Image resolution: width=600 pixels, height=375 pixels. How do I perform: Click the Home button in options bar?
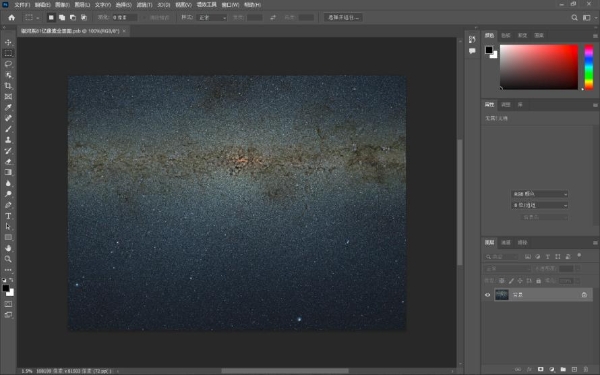pyautogui.click(x=11, y=18)
